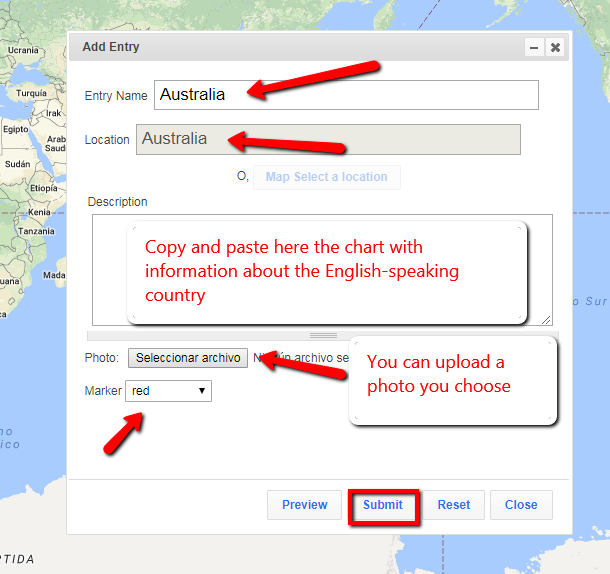Select Etiopía on the map

coord(43,188)
